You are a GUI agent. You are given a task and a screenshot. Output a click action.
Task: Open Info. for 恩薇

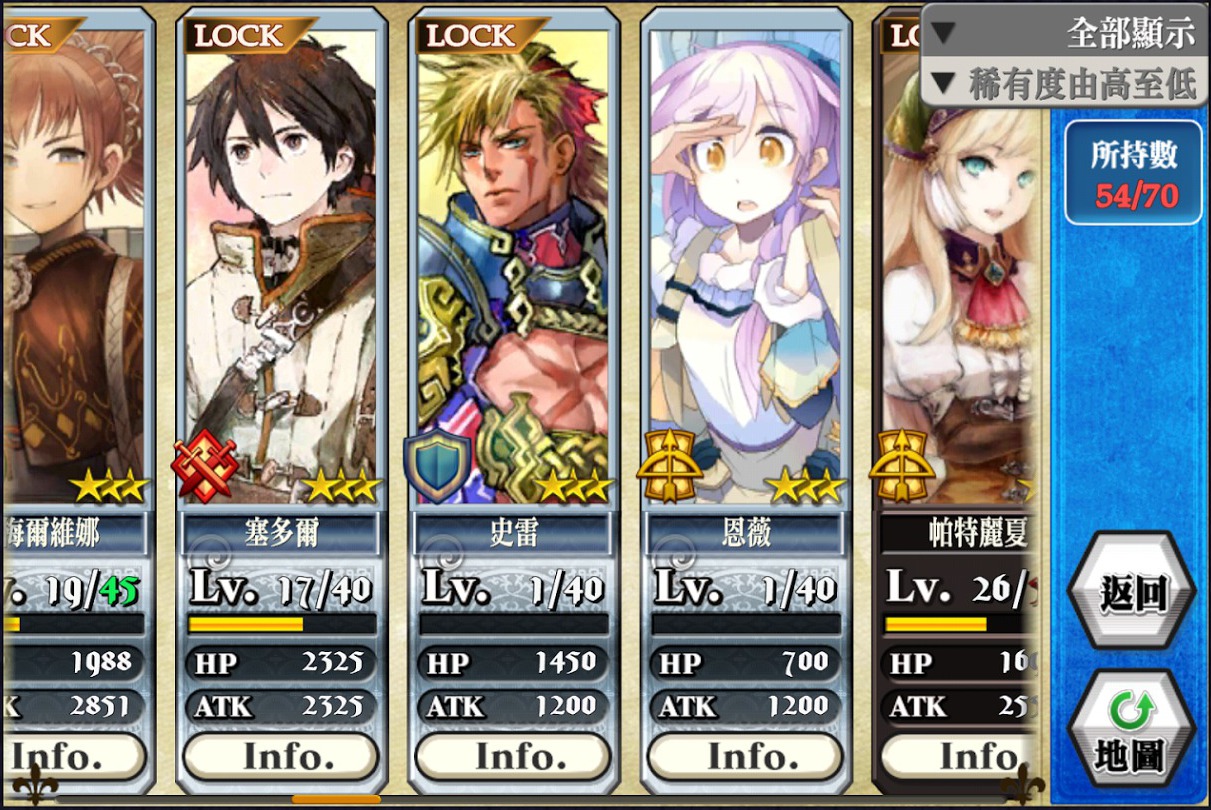(x=745, y=757)
